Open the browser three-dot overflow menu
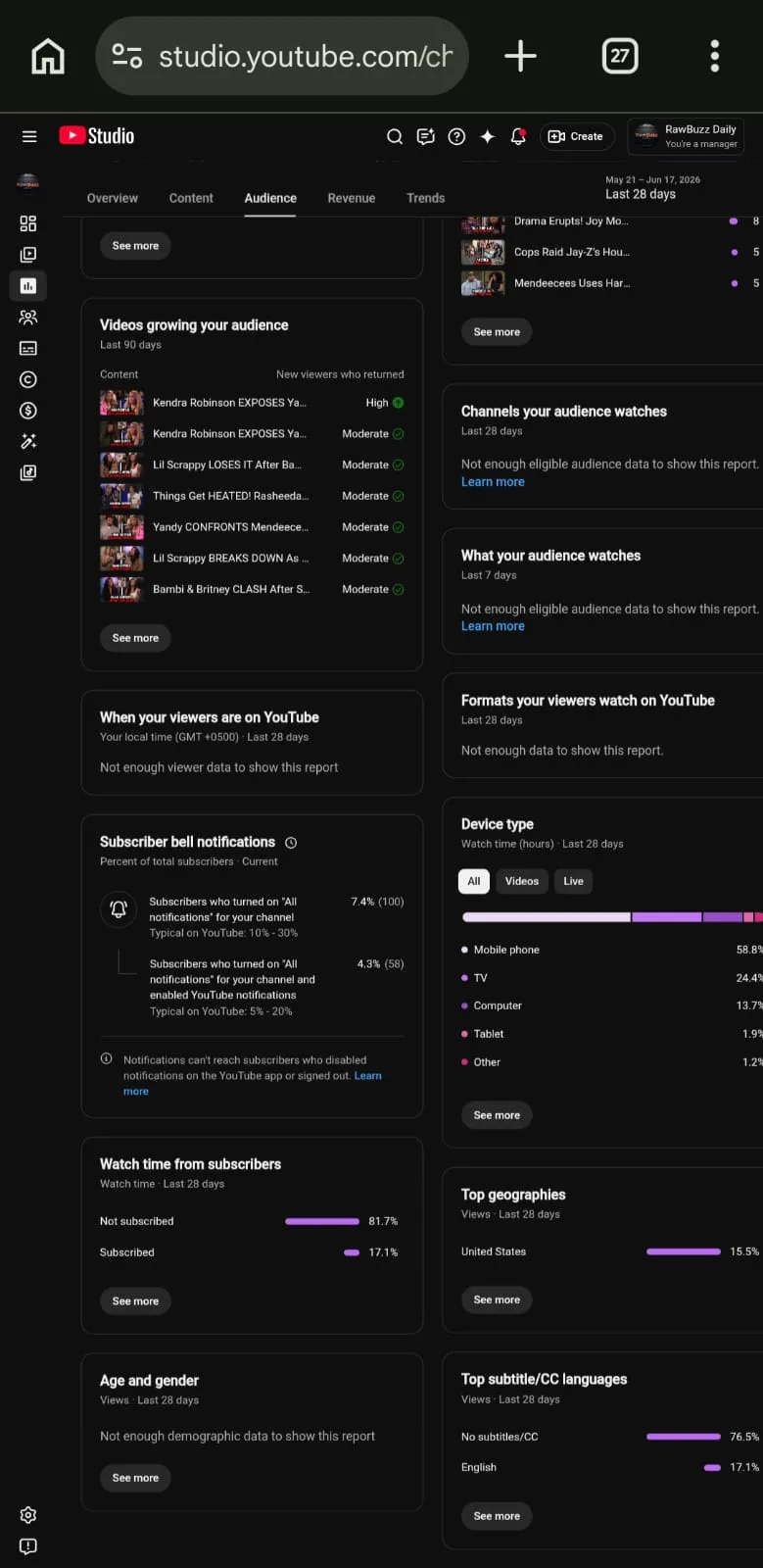Screen dimensions: 763x1568 tap(714, 56)
